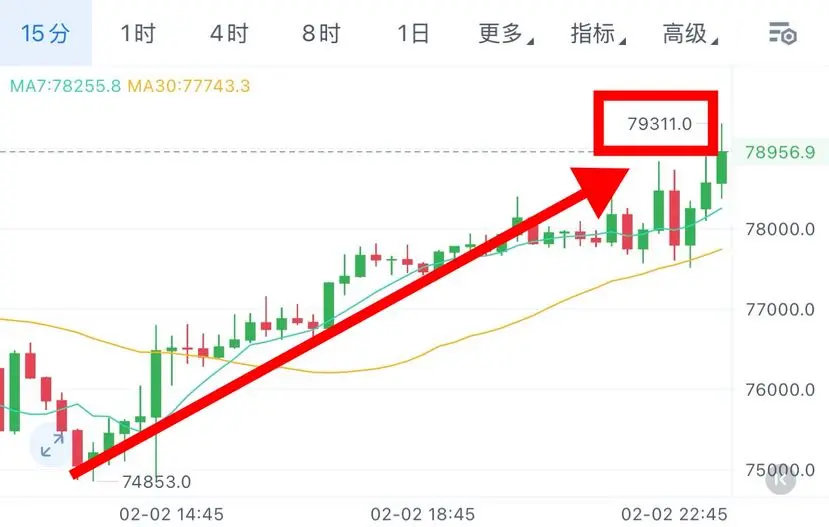Open the 指标 indicators dropdown
The height and width of the screenshot is (527, 829).
point(597,34)
